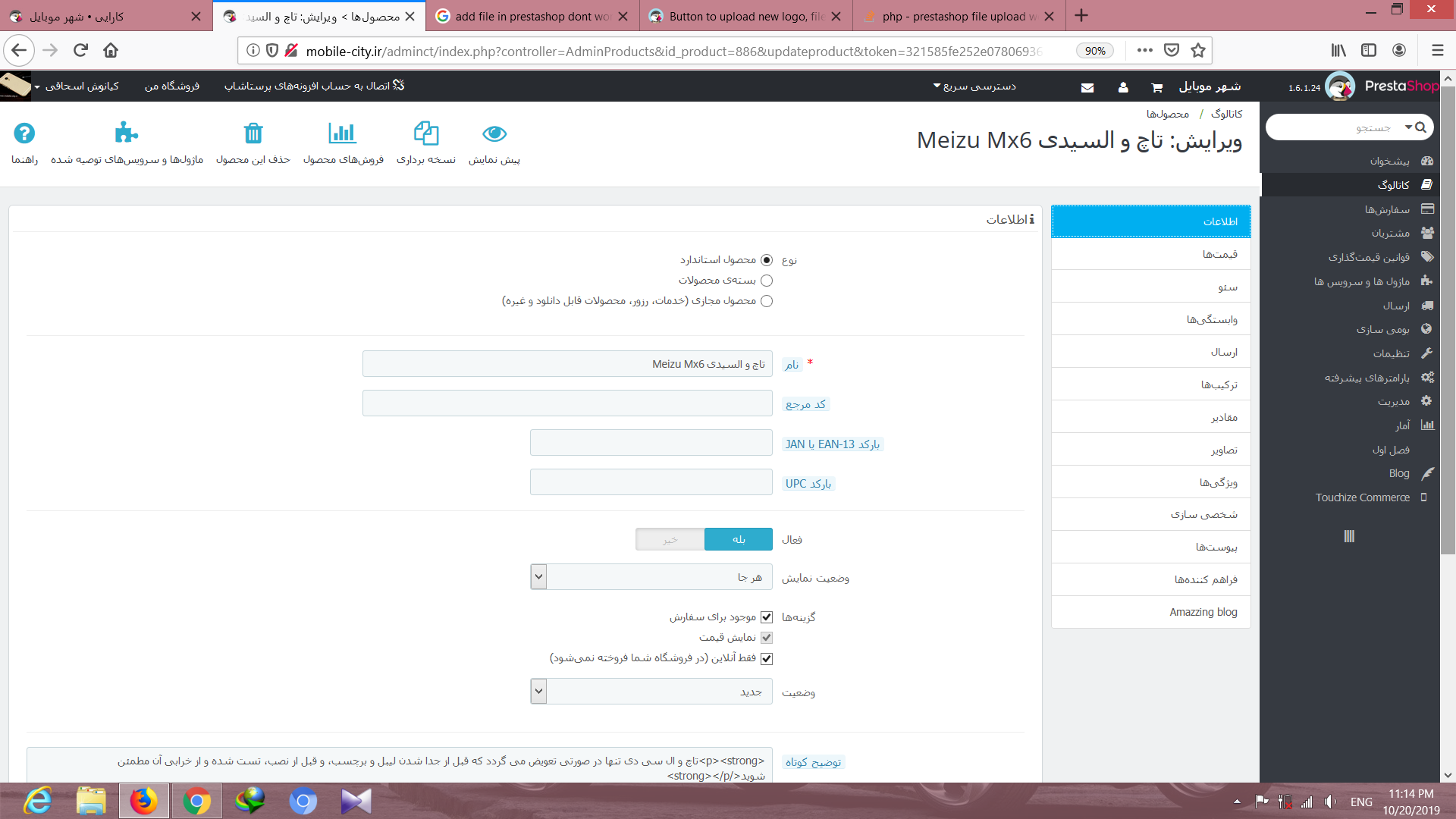The width and height of the screenshot is (1456, 819).
Task: Click Catalog (کاتالوگ) breadcrumb link
Action: (x=1227, y=114)
